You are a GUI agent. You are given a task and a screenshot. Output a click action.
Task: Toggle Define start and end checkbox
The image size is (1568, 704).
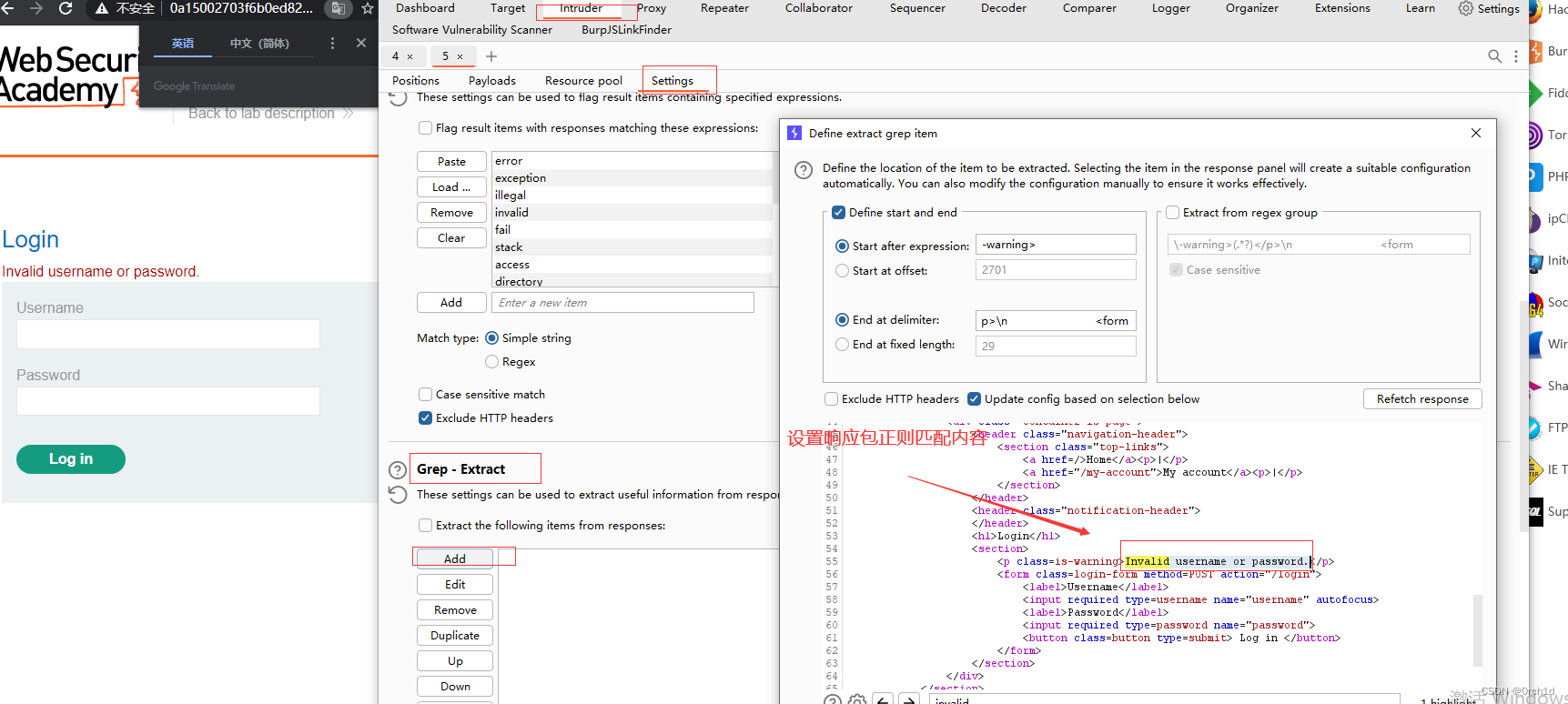tap(838, 213)
